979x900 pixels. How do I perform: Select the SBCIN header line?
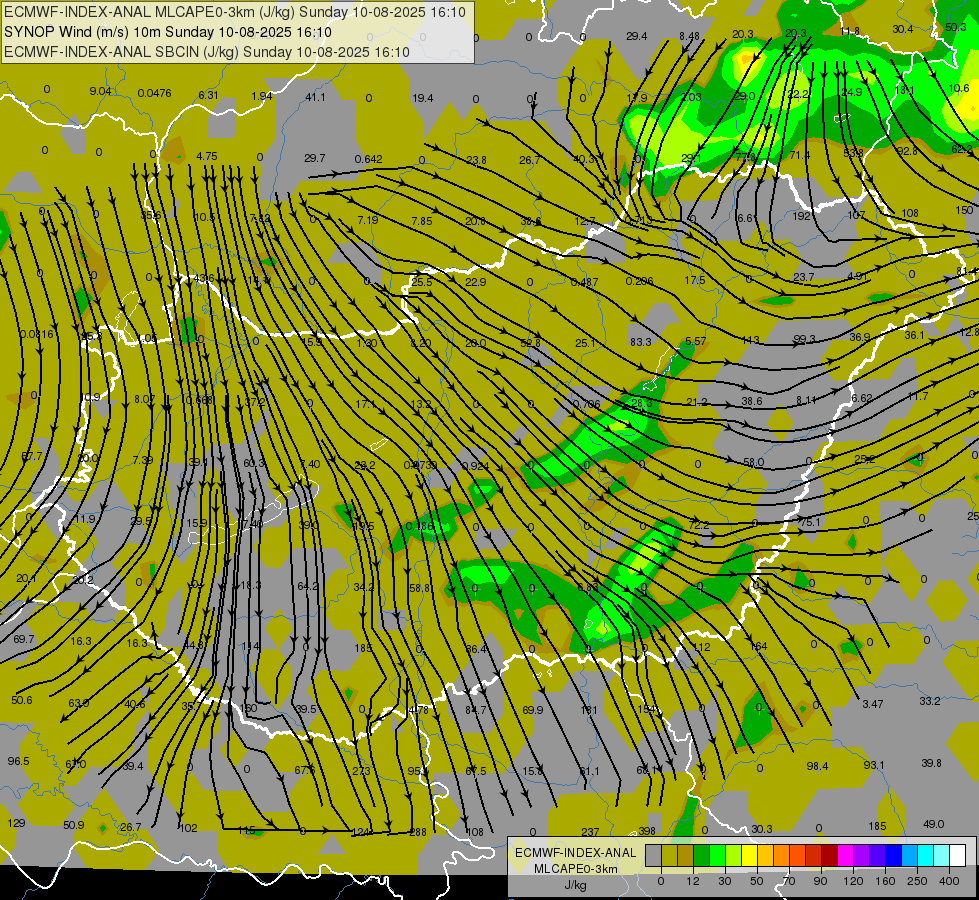pyautogui.click(x=207, y=52)
